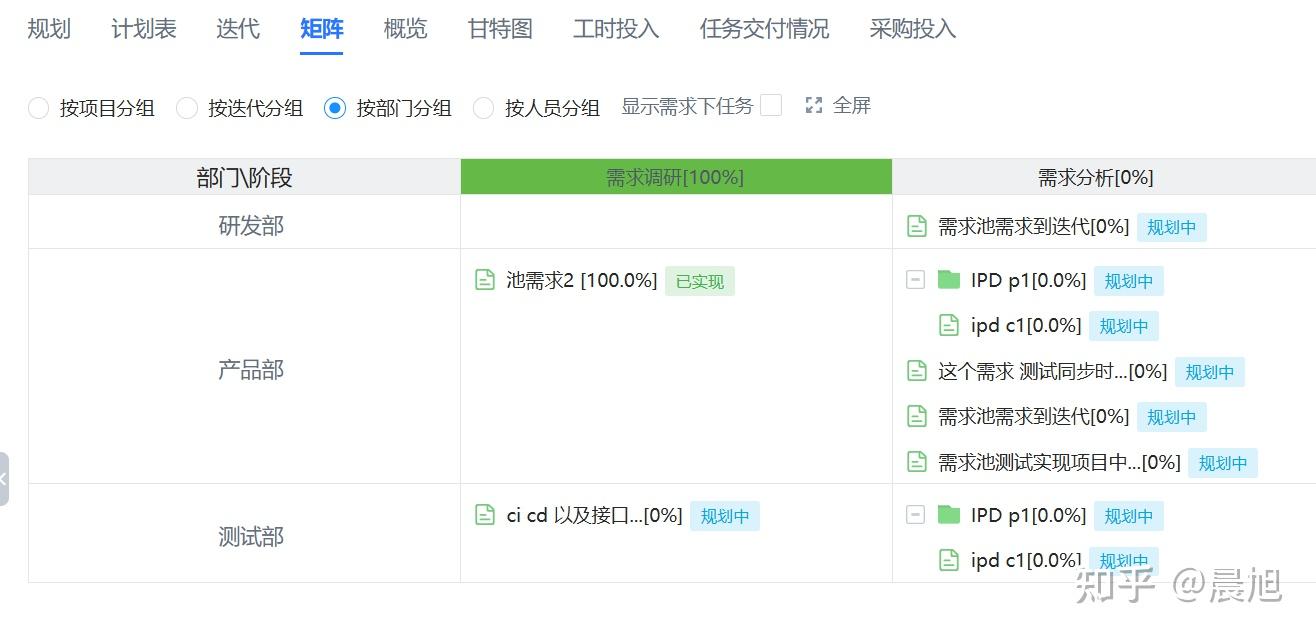Click document icon beside ci cd 以及接口
The height and width of the screenshot is (639, 1316).
[485, 515]
